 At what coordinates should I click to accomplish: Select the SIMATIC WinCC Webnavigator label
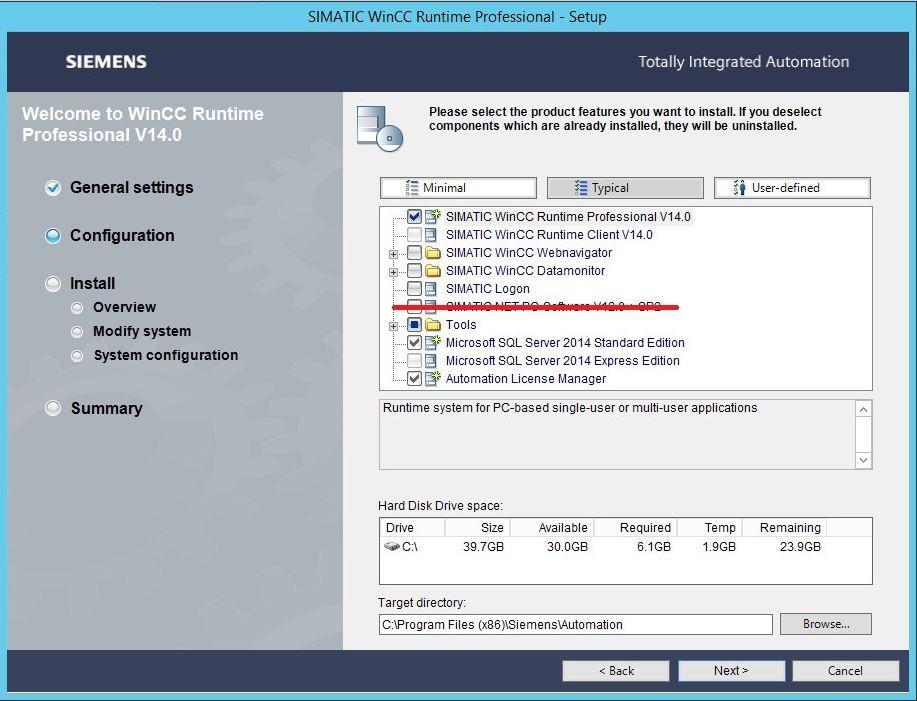pyautogui.click(x=529, y=253)
